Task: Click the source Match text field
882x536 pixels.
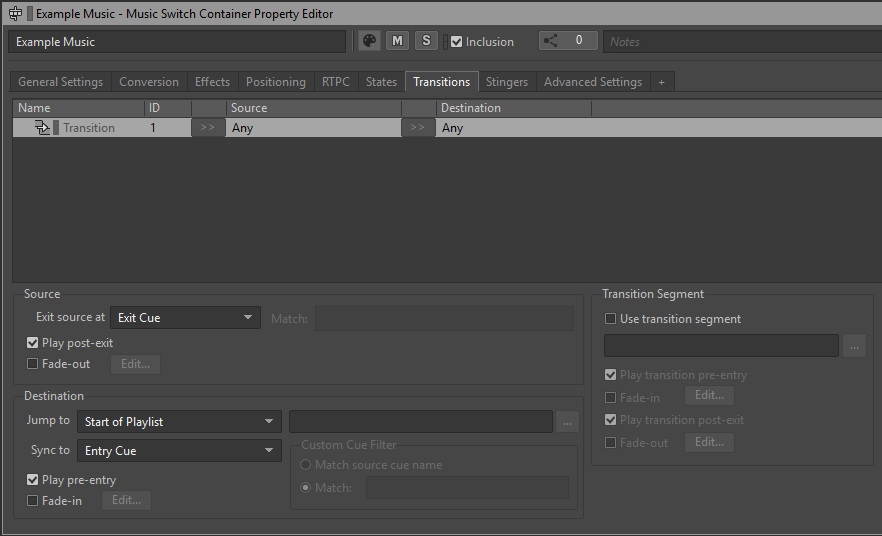Action: click(444, 319)
